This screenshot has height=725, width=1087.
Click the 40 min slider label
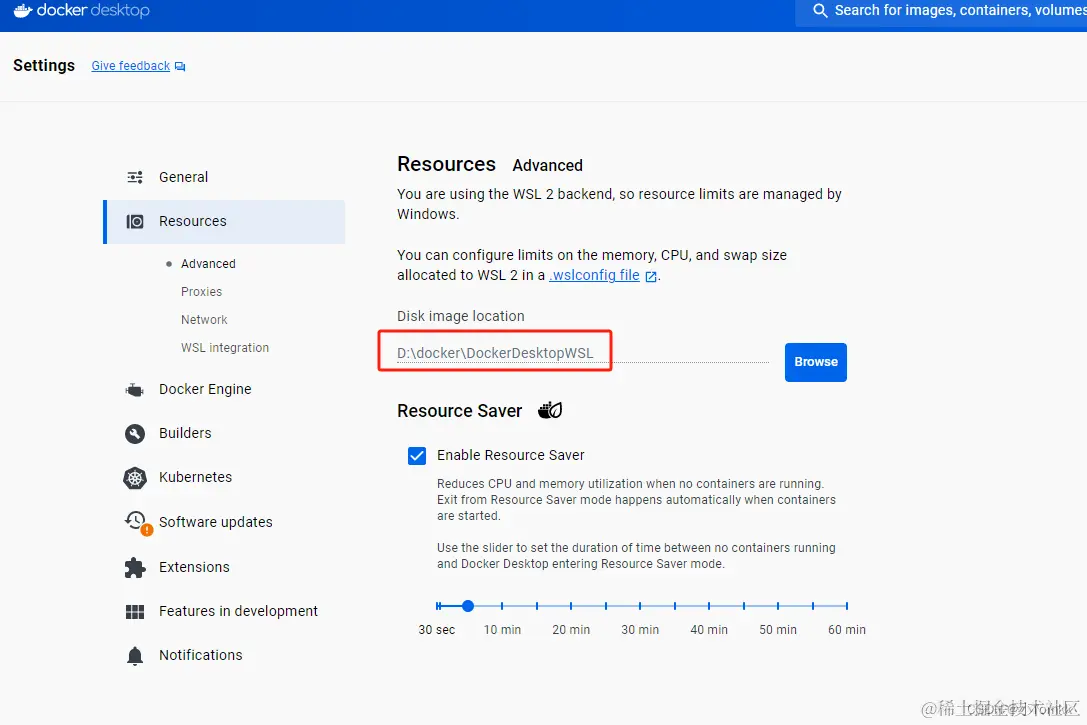[x=709, y=630]
